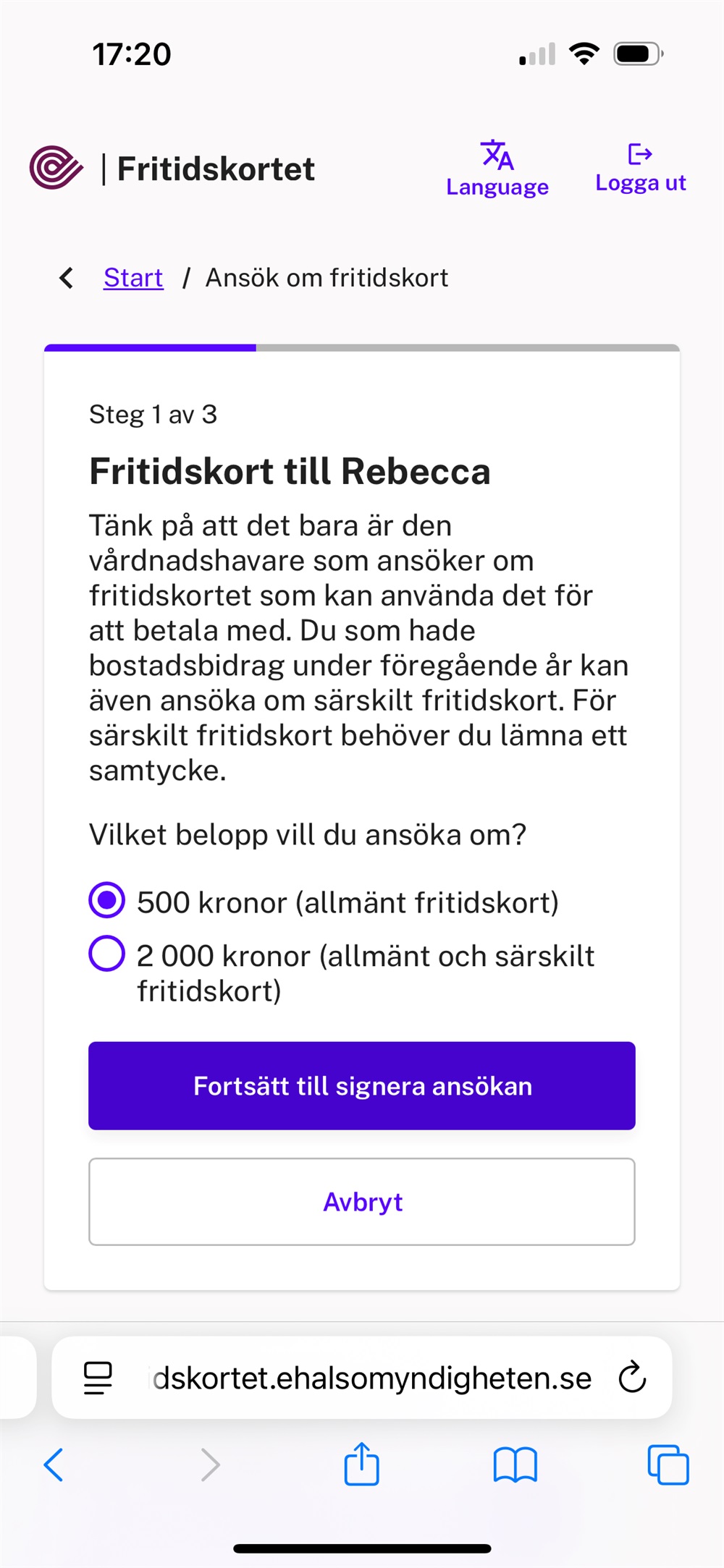Tap the Safari address bar URL
Viewport: 724px width, 1568px height.
[372, 1378]
